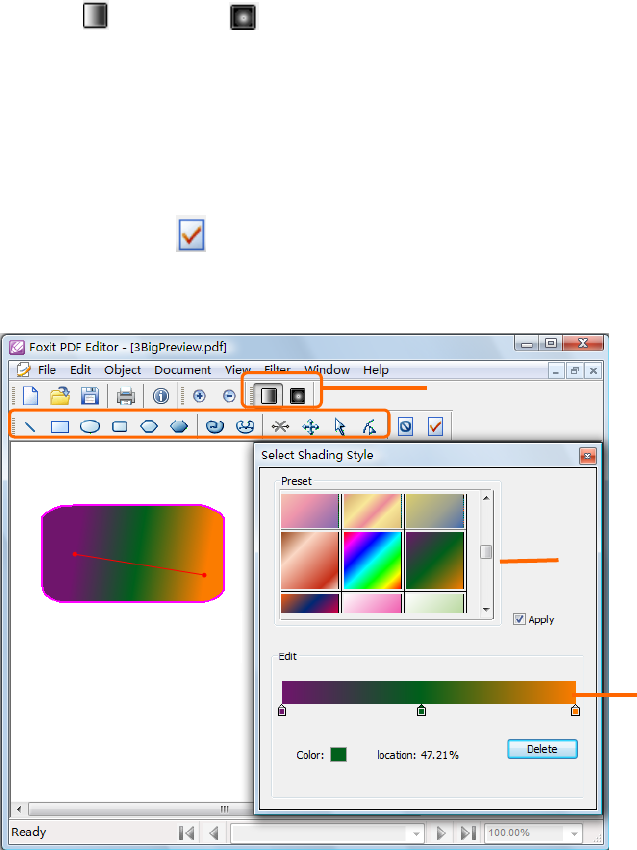
Task: Open the Edit menu
Action: (x=80, y=370)
